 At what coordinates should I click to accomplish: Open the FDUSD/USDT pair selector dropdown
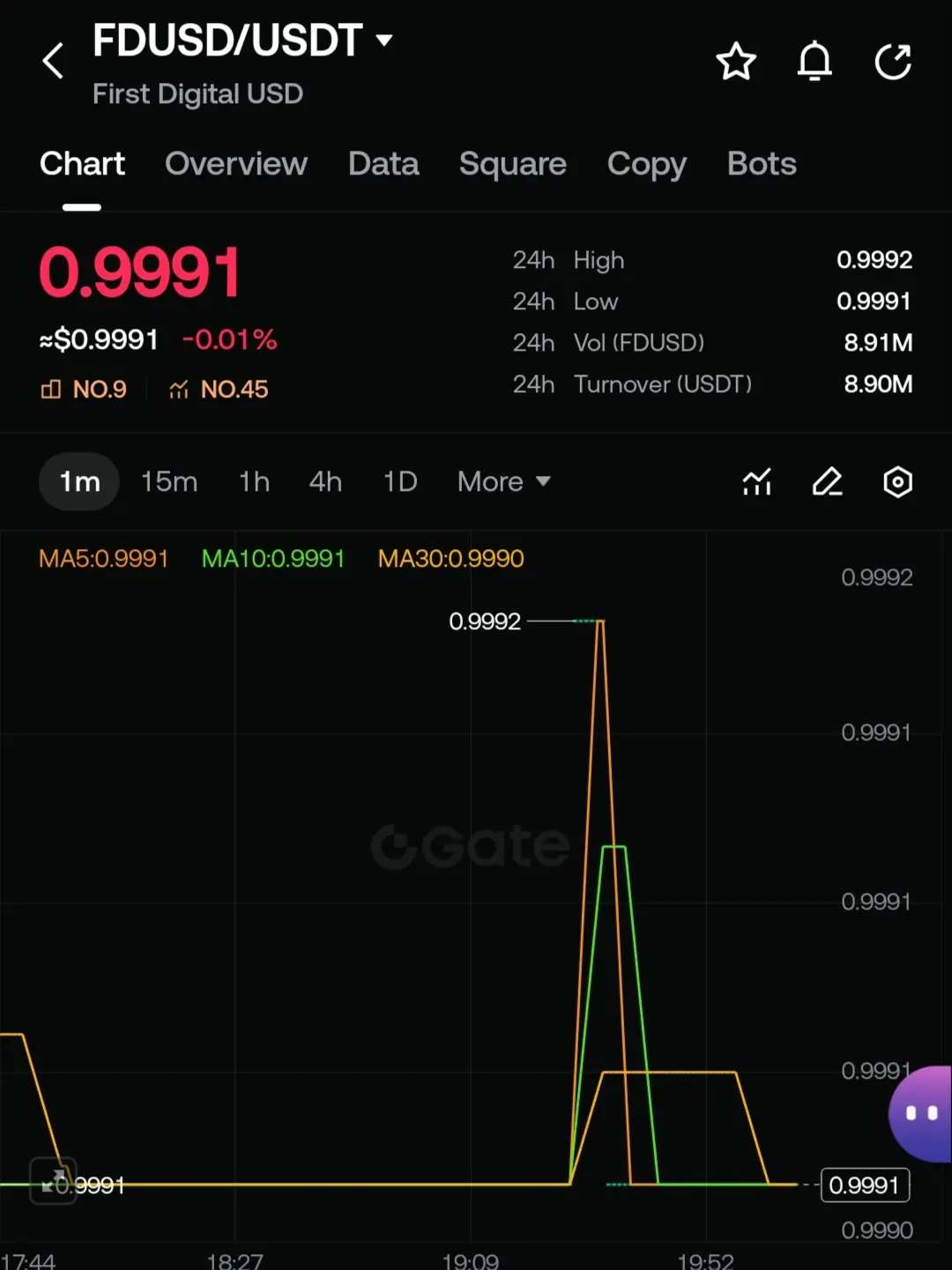(x=242, y=41)
